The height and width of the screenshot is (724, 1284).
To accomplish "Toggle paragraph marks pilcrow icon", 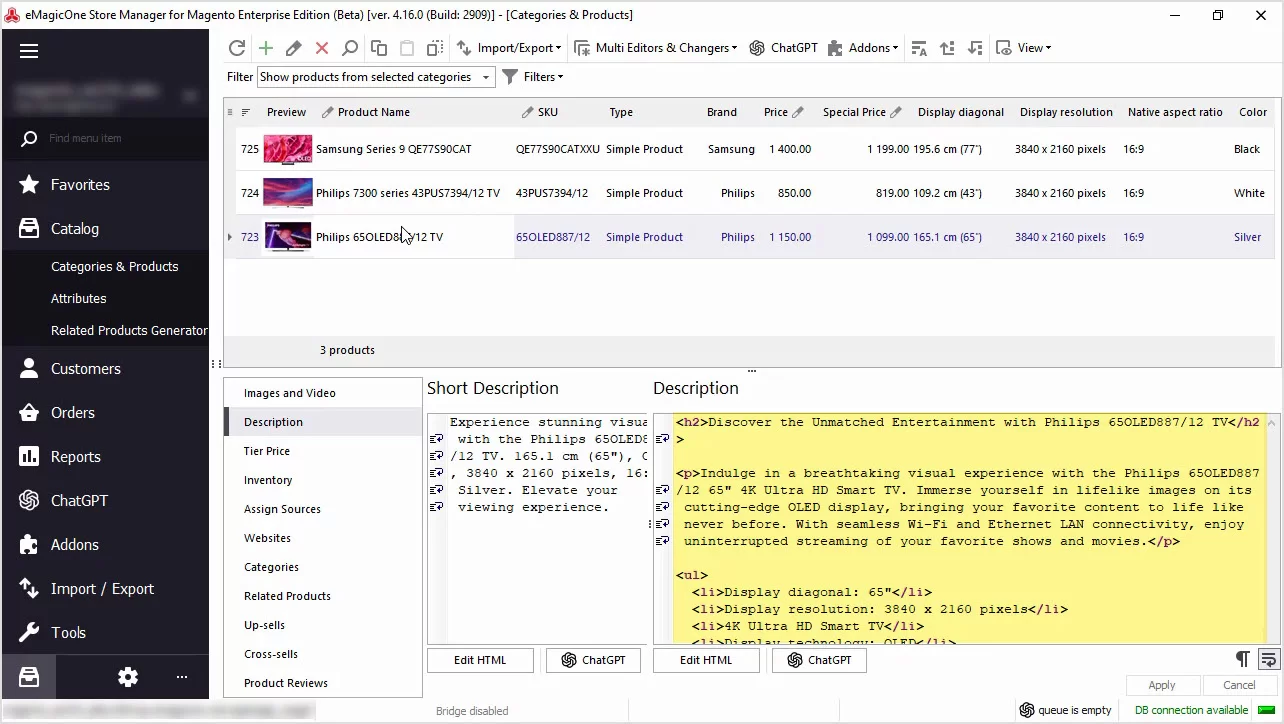I will (1242, 659).
